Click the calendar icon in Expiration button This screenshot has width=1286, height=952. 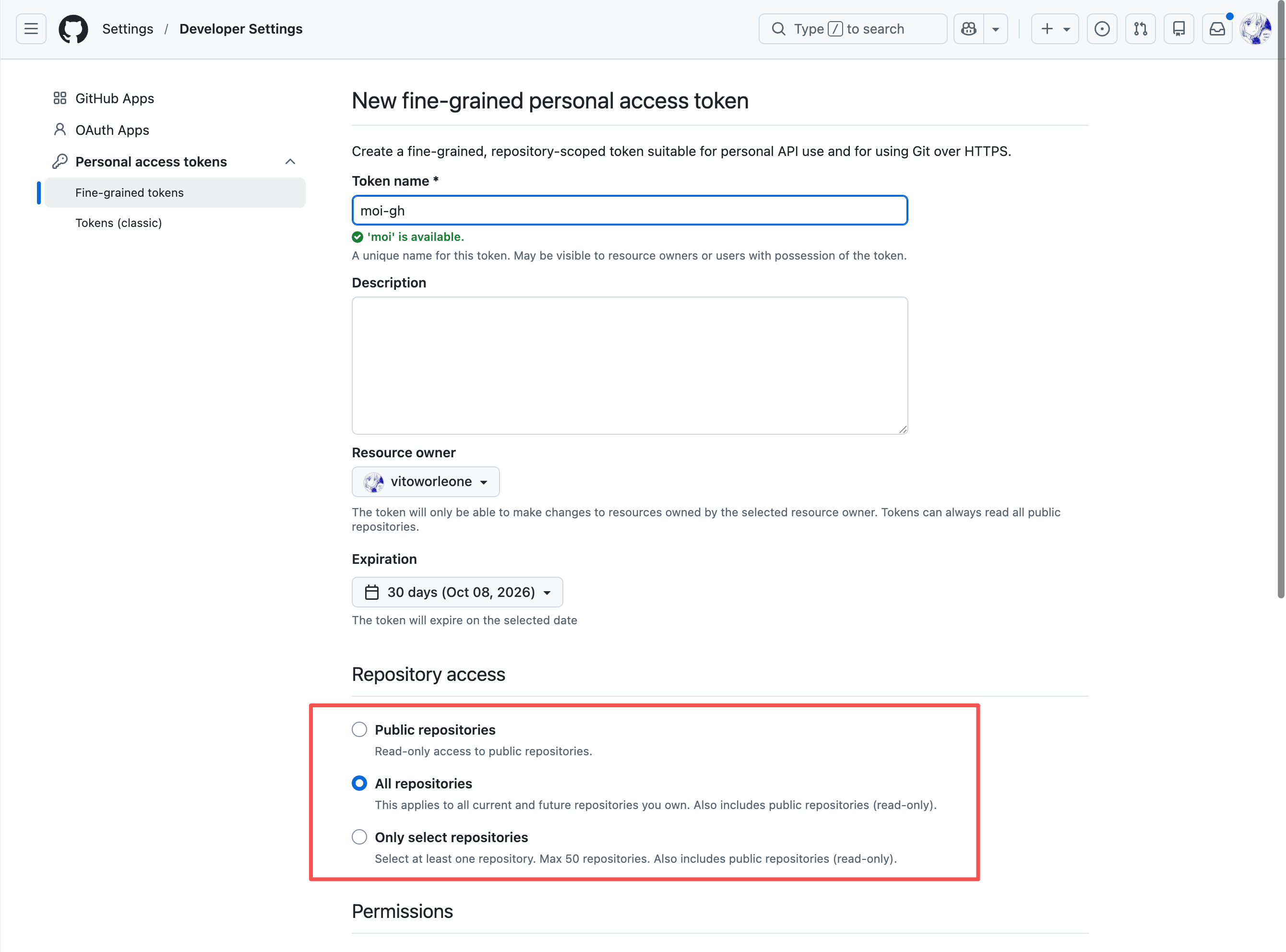pyautogui.click(x=372, y=593)
